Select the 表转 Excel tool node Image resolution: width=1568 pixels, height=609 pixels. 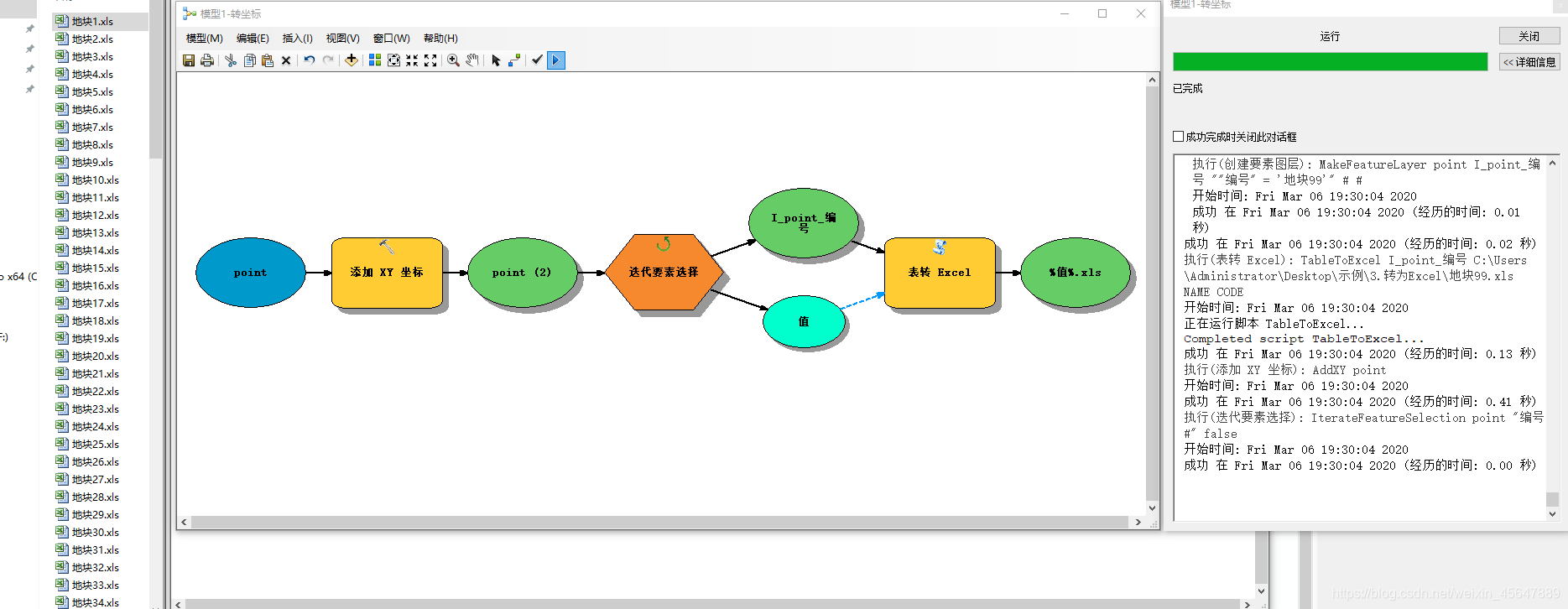coord(940,273)
